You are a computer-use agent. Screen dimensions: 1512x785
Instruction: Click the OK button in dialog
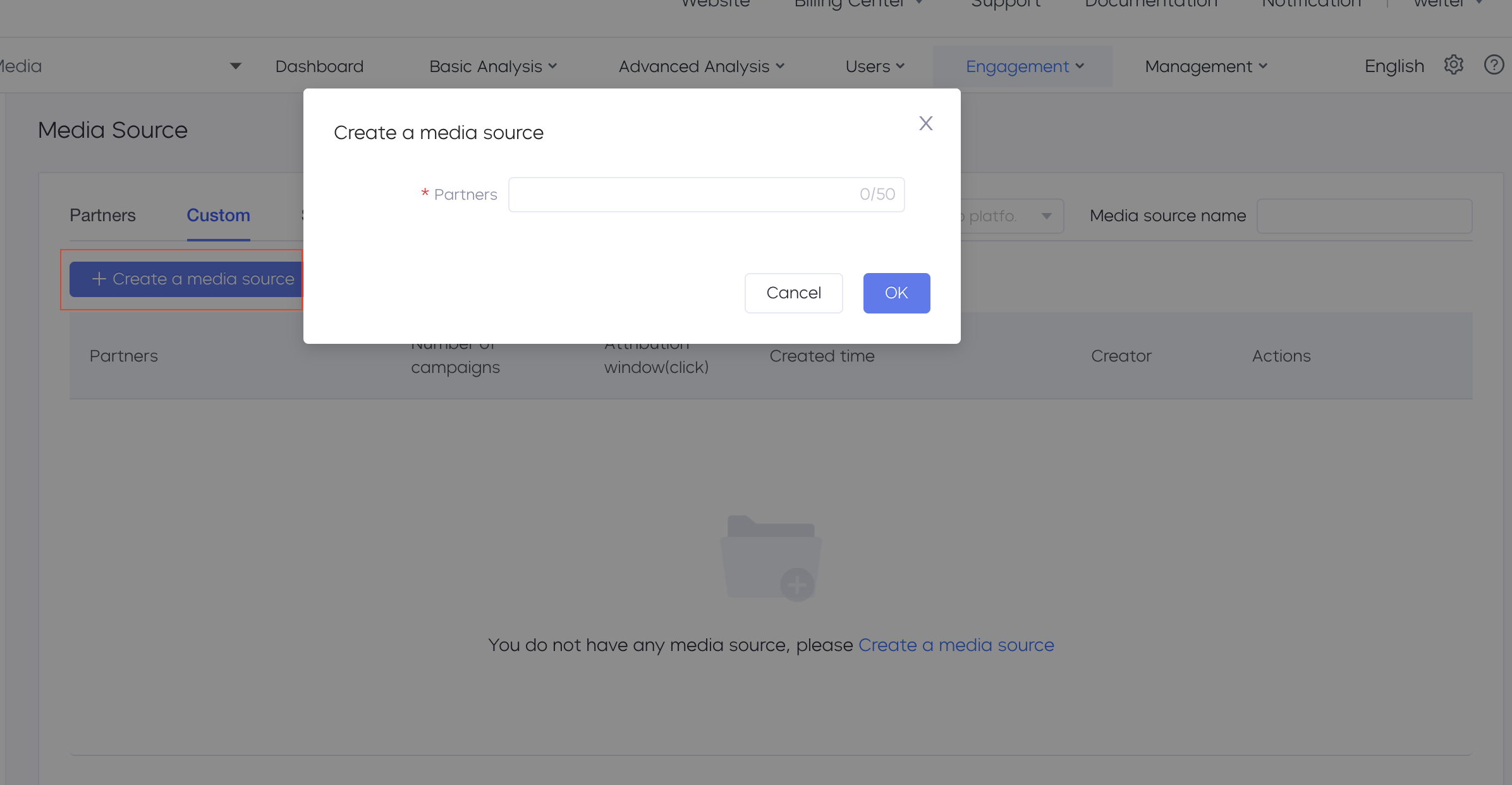pos(896,293)
